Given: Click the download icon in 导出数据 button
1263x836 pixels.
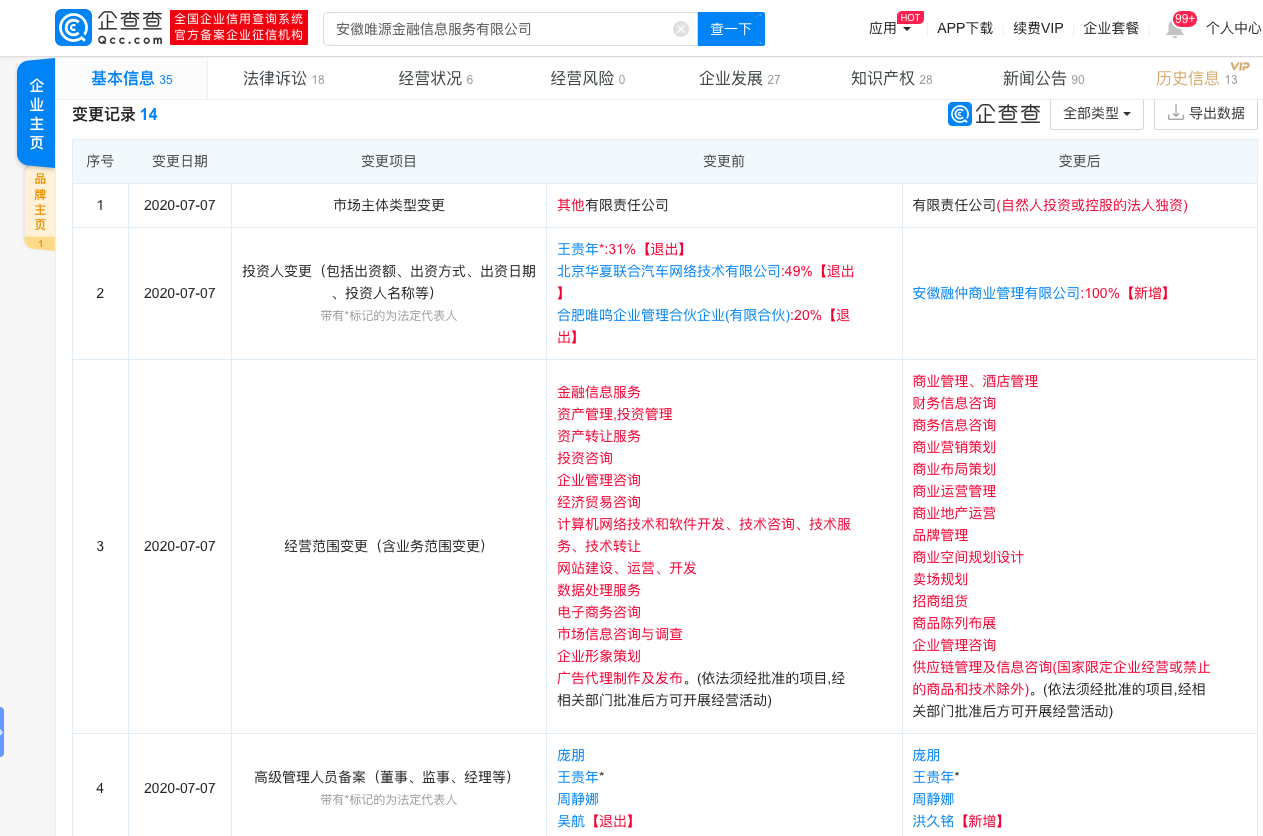Looking at the screenshot, I should pos(1176,113).
